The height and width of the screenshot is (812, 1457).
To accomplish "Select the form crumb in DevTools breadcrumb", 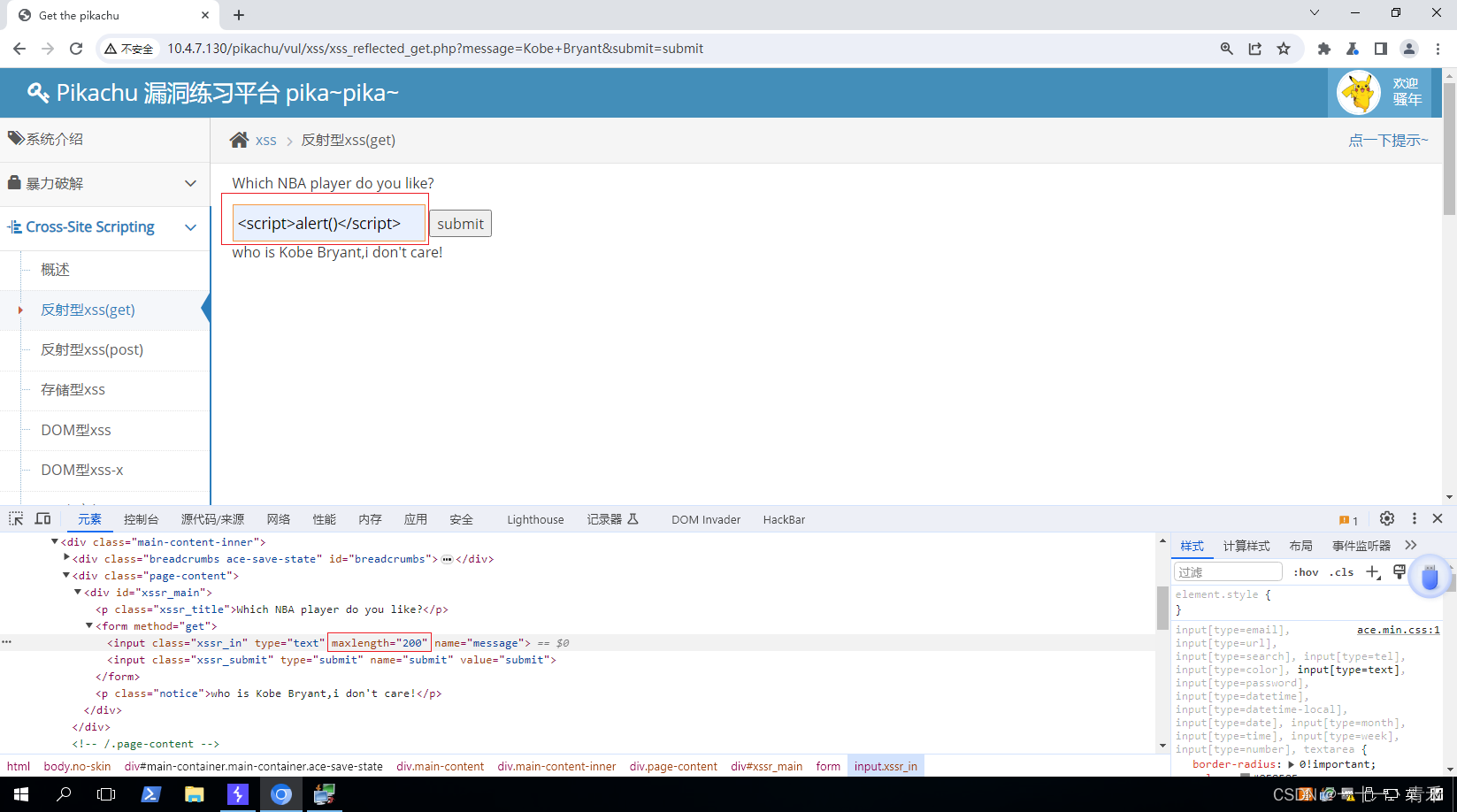I will tap(828, 766).
